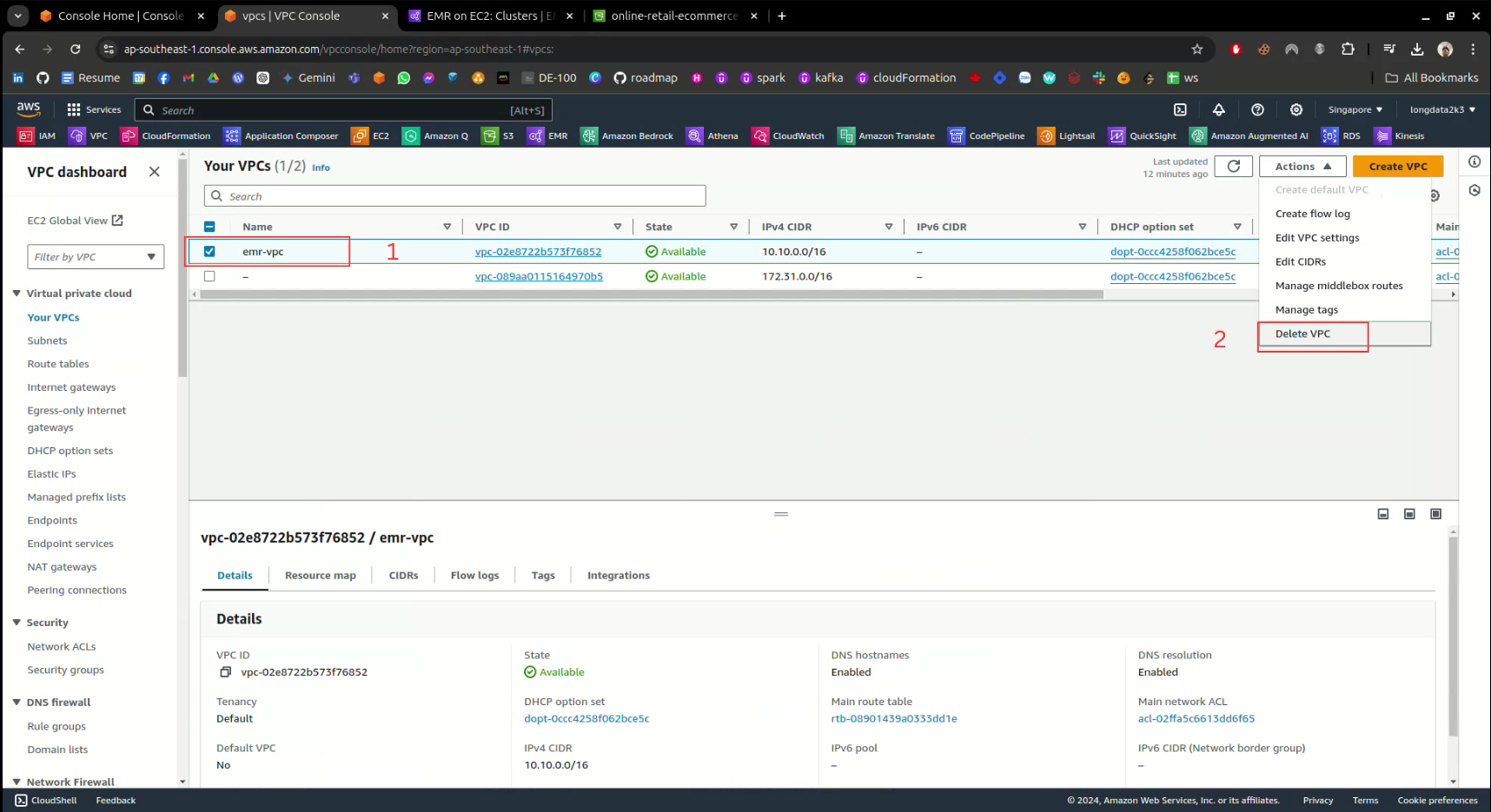Open the S3 shortcut in favorites bar
1491x812 pixels.
click(499, 135)
